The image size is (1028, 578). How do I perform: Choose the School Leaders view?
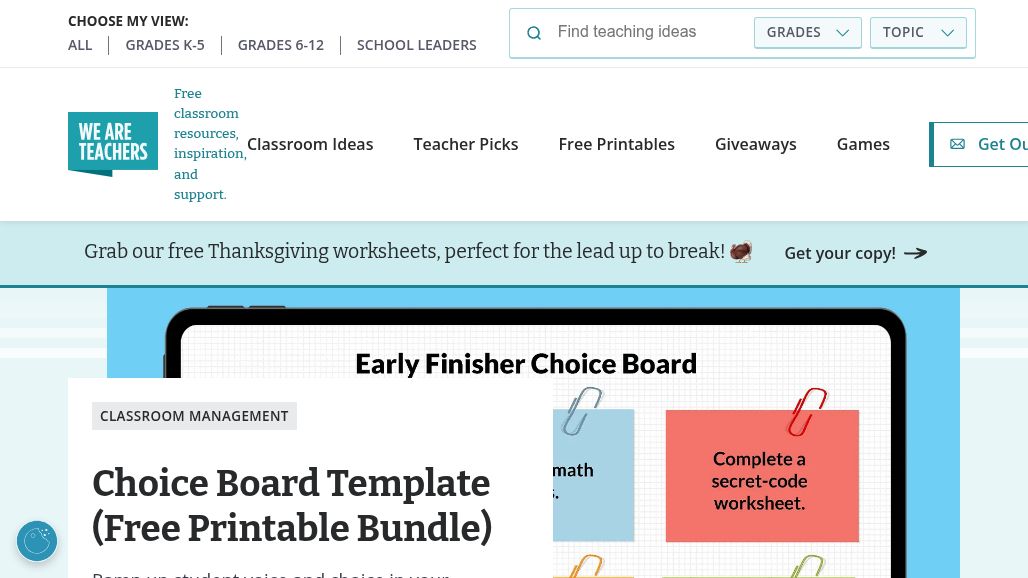[x=417, y=45]
